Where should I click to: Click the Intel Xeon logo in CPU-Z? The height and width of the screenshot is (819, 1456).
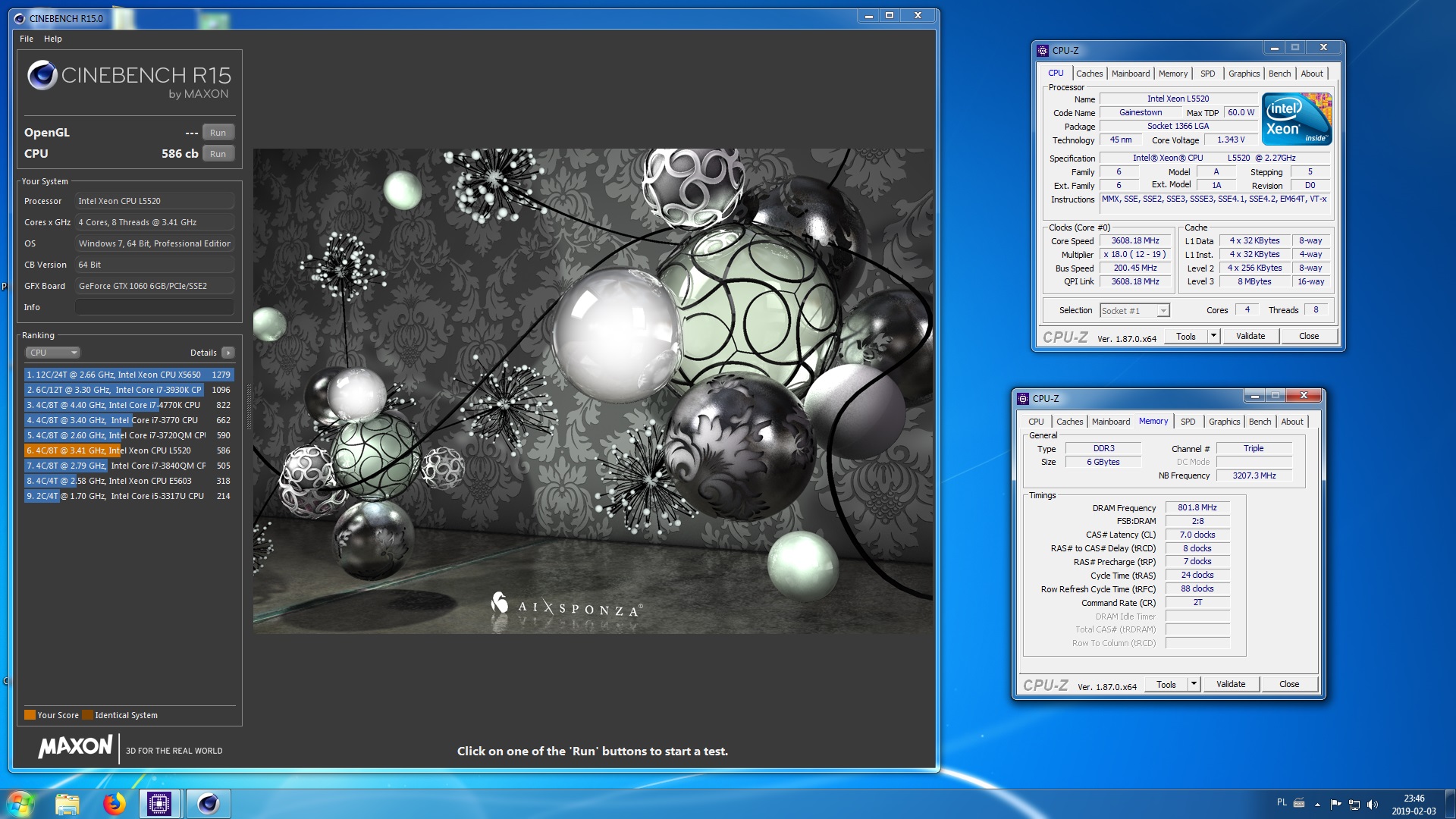coord(1297,119)
